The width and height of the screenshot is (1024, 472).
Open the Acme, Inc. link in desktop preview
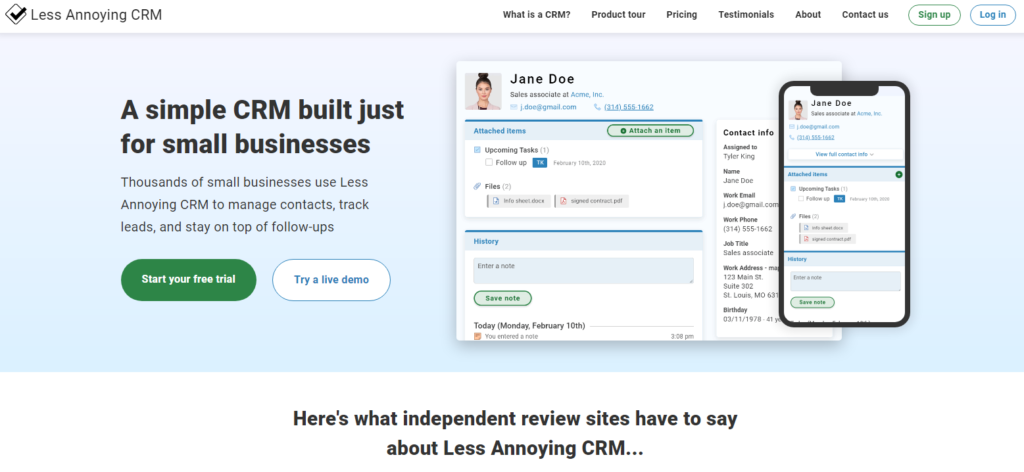[x=587, y=95]
